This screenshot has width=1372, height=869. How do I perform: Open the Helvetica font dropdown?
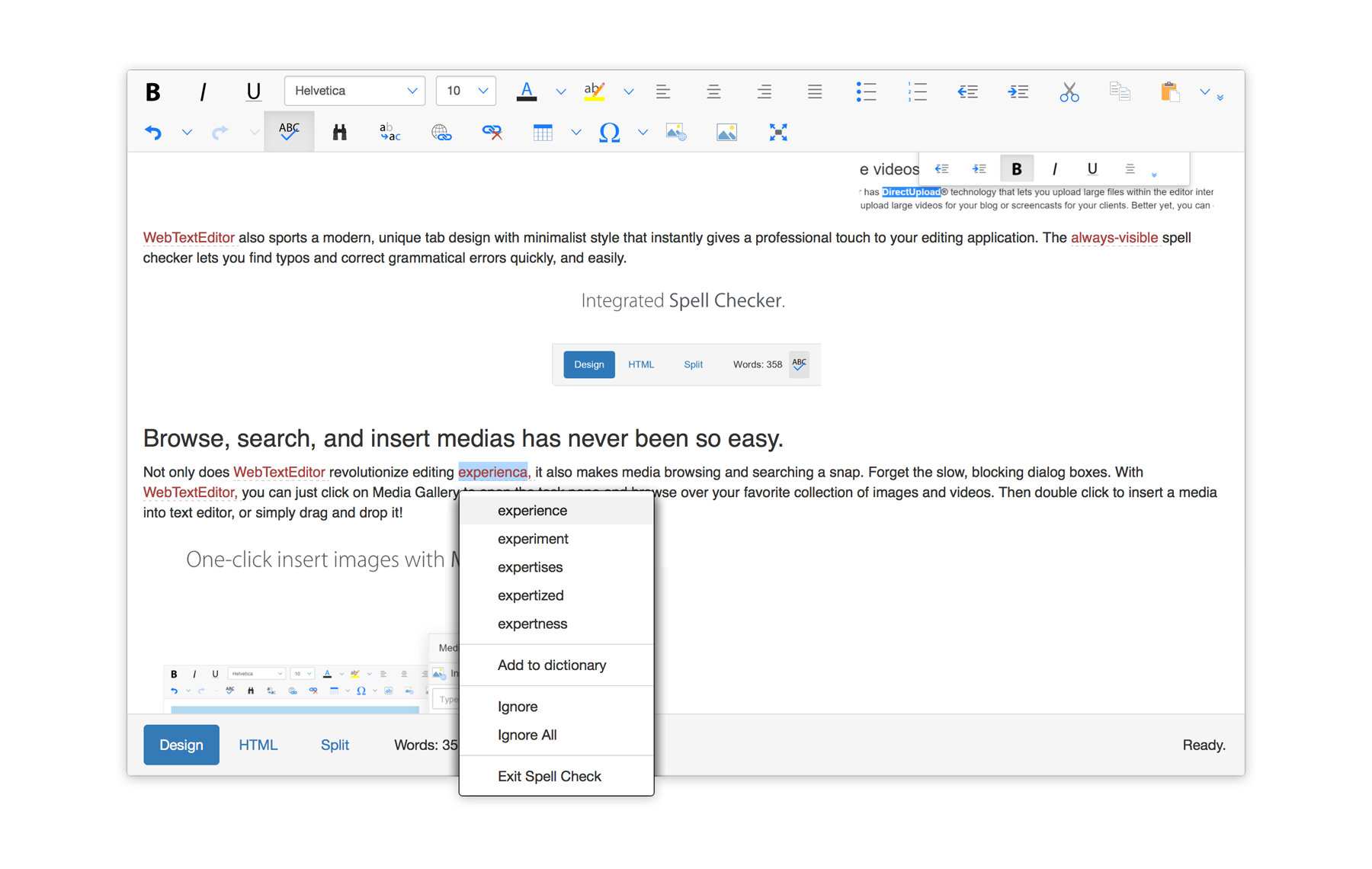pos(354,91)
